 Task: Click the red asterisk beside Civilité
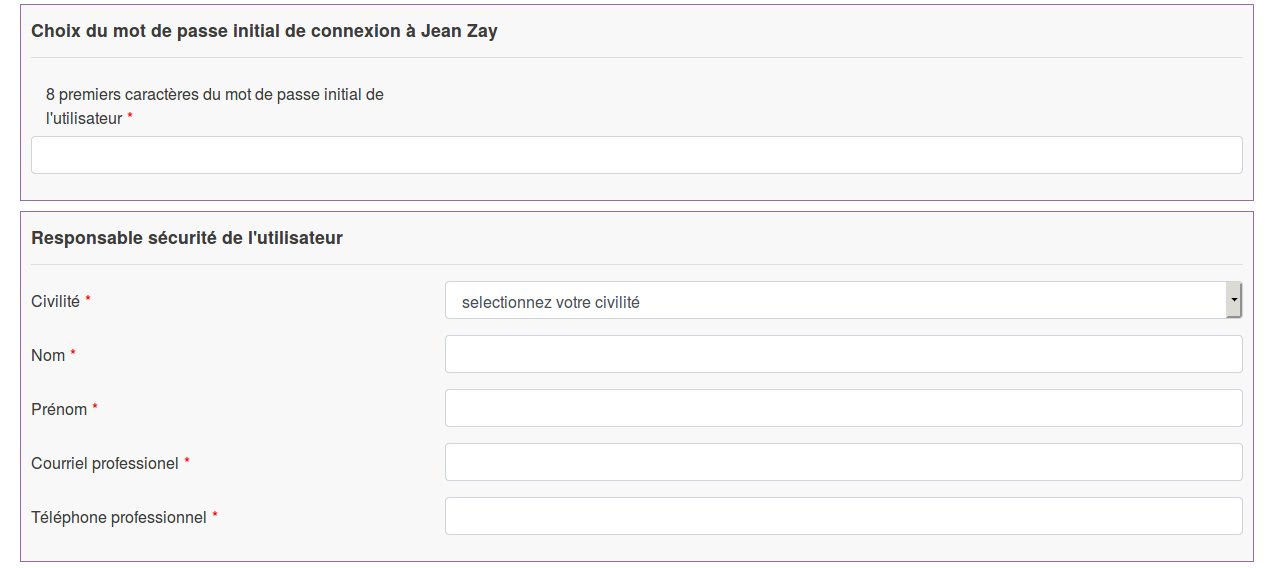[x=88, y=300]
